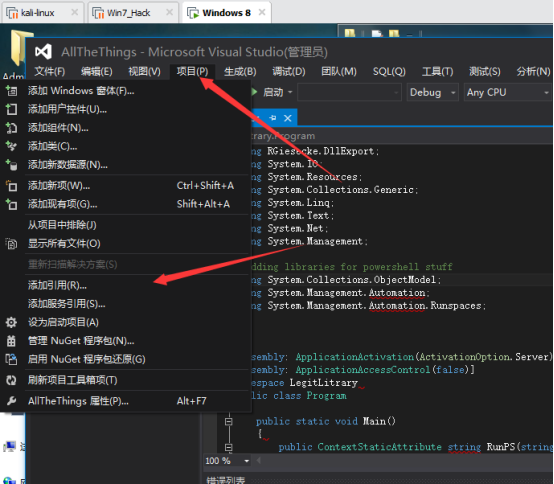This screenshot has height=484, width=554.
Task: Click the Add Component menu icon
Action: coord(11,128)
